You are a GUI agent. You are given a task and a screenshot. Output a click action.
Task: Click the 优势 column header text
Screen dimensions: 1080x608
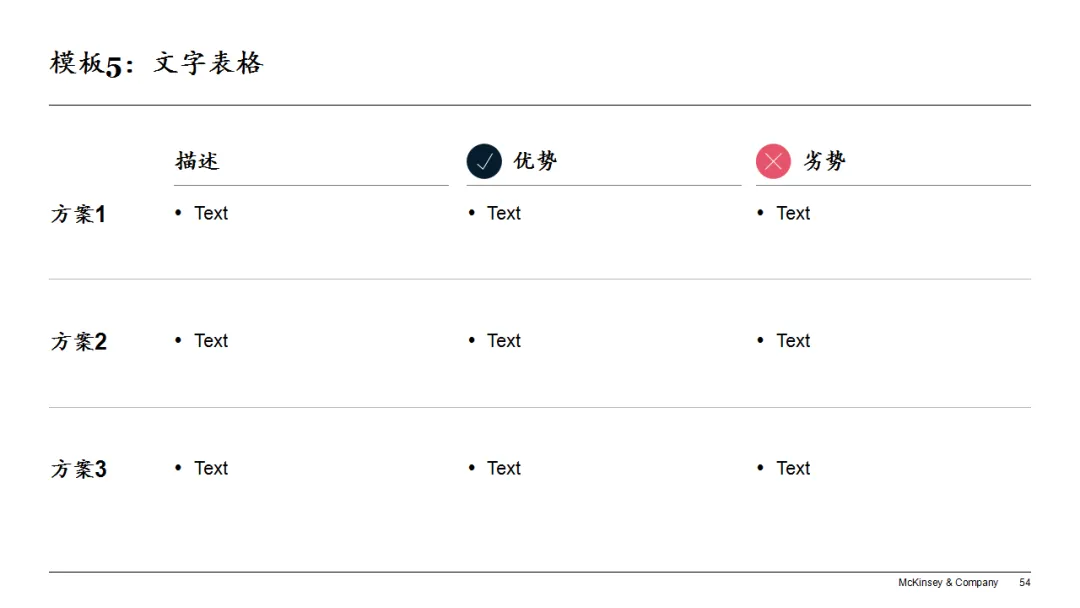(x=535, y=161)
